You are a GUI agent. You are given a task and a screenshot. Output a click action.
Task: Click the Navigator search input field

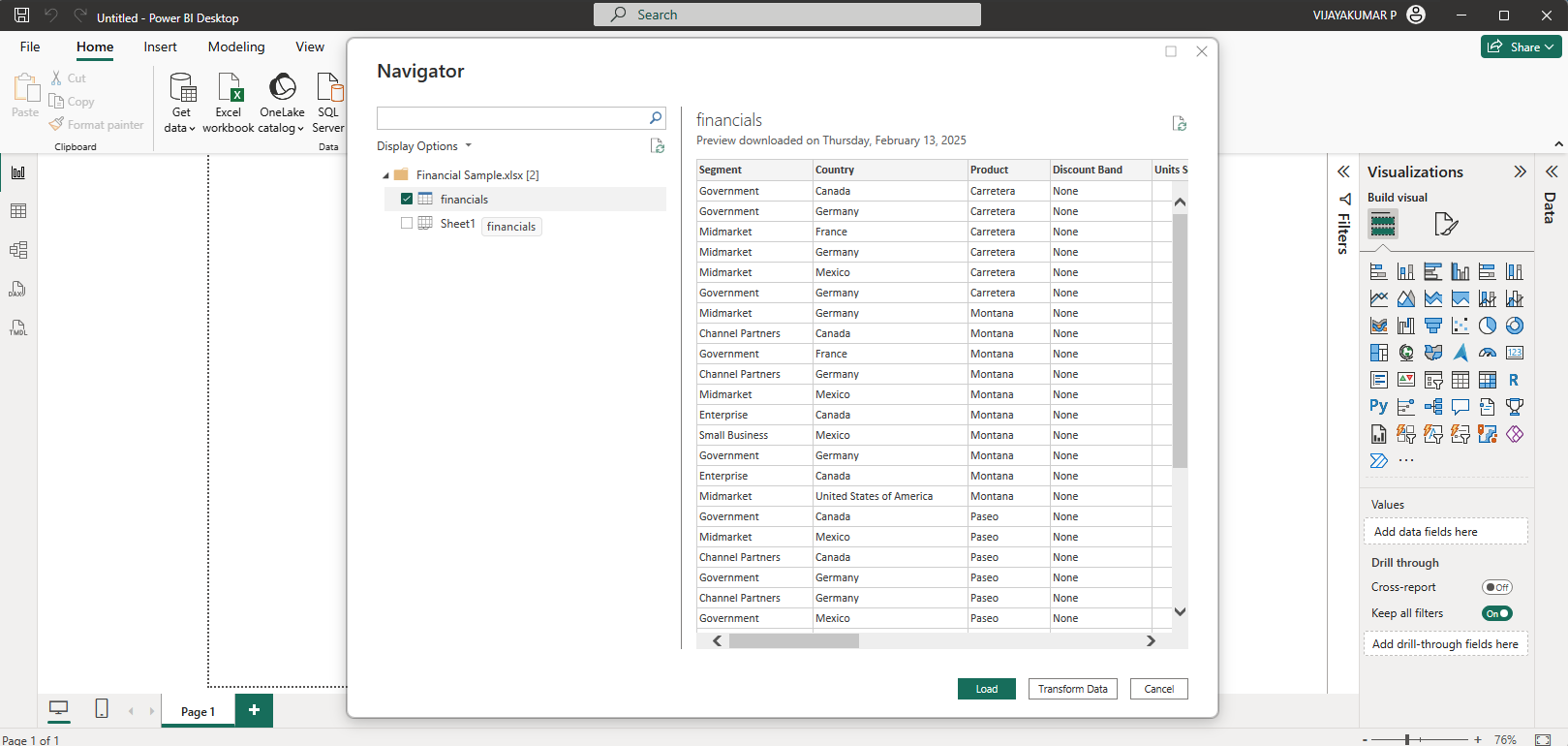511,118
